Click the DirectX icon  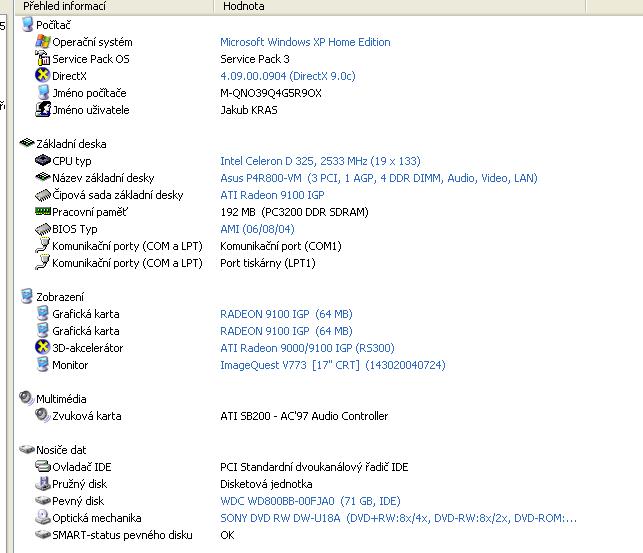point(42,76)
